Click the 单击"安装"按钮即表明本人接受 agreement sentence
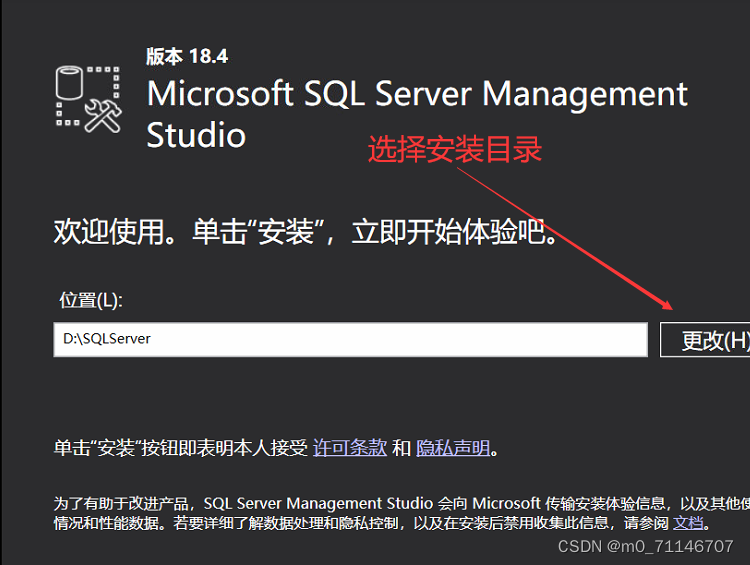The height and width of the screenshot is (565, 750). pyautogui.click(x=180, y=448)
